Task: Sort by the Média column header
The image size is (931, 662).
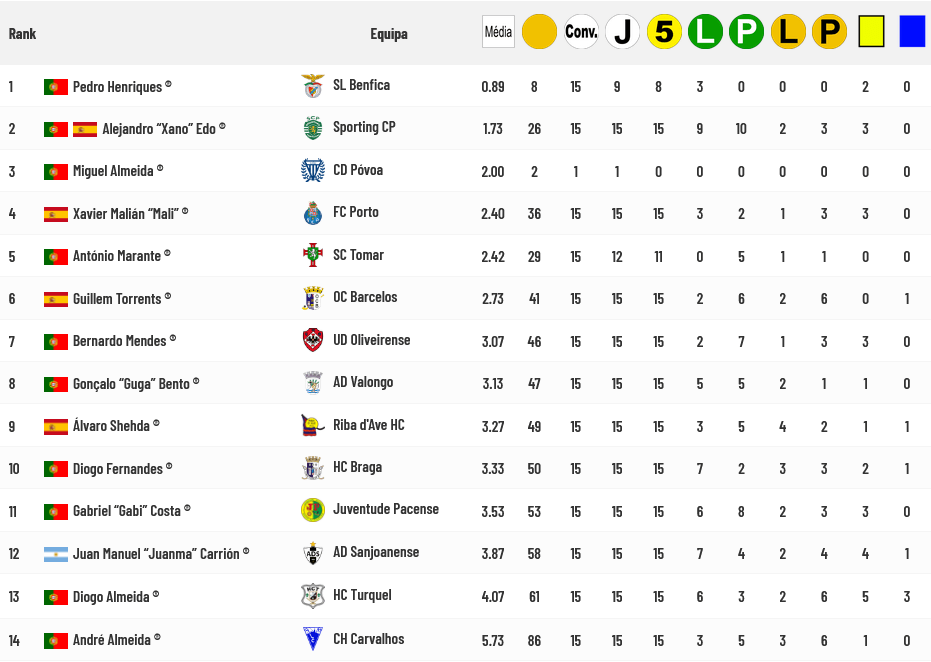Action: pyautogui.click(x=498, y=32)
